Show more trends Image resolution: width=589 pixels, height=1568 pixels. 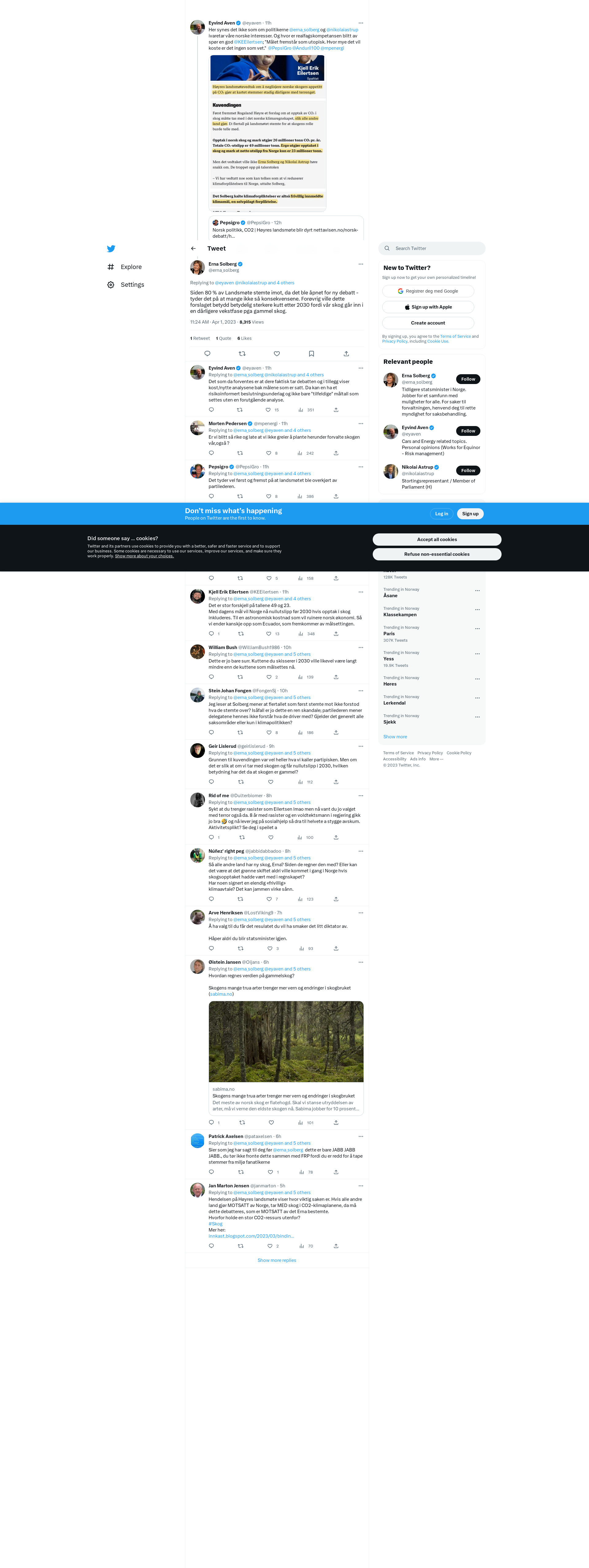(x=395, y=736)
